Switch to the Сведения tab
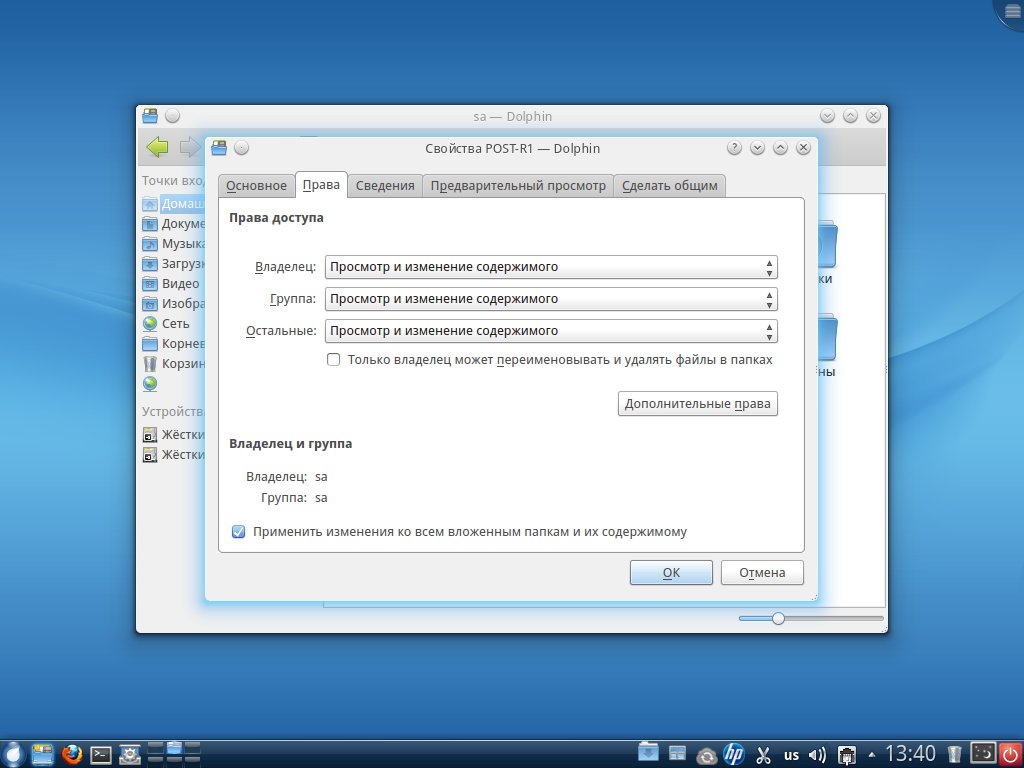 pyautogui.click(x=385, y=185)
